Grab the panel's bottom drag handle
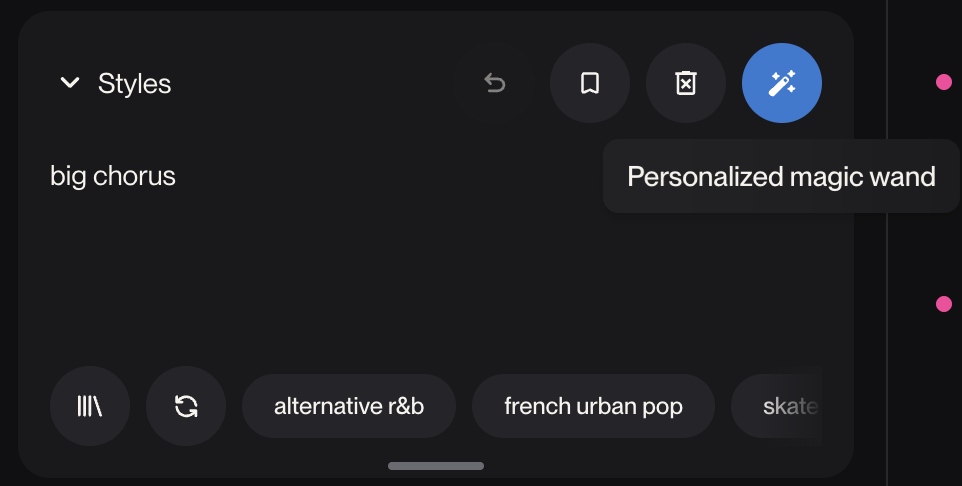This screenshot has height=486, width=962. pos(436,466)
